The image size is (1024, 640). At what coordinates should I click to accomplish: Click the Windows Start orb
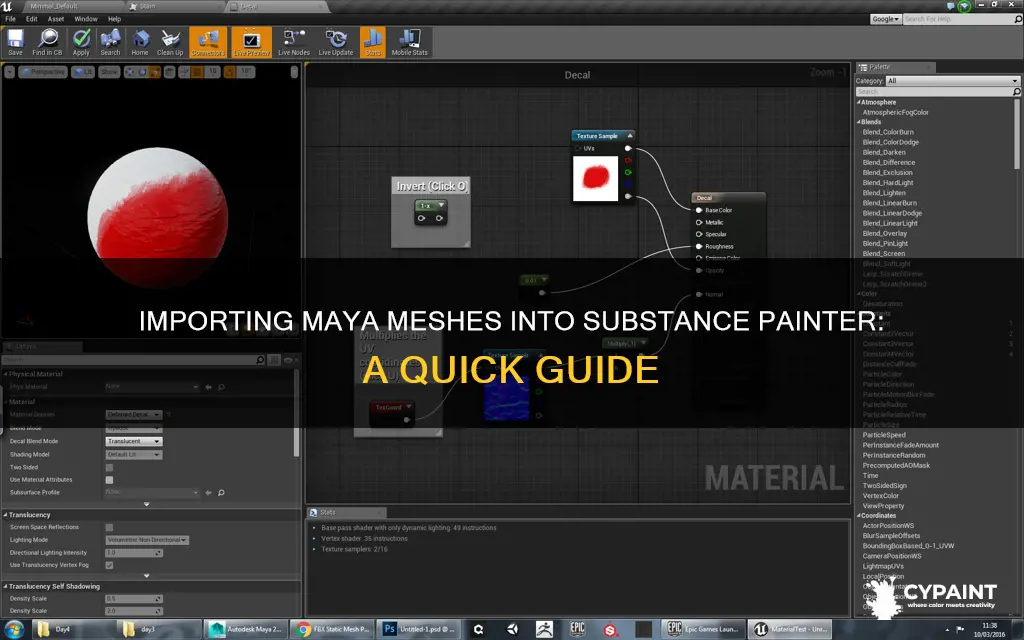point(14,630)
